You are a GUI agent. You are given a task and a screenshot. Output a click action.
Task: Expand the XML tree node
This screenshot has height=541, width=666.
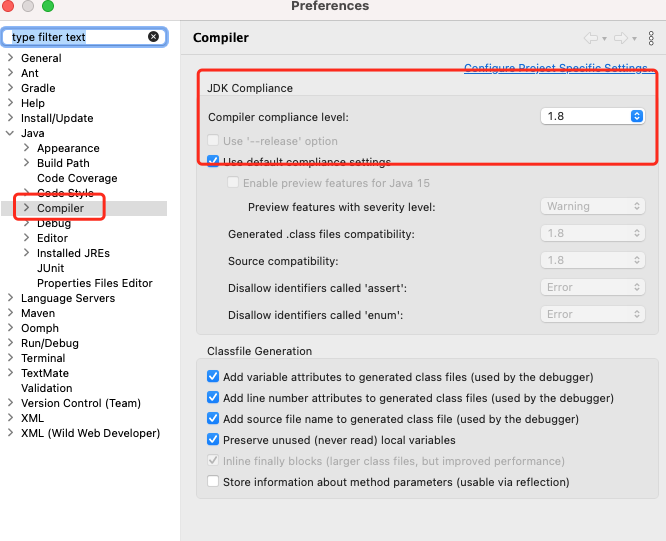pos(11,417)
